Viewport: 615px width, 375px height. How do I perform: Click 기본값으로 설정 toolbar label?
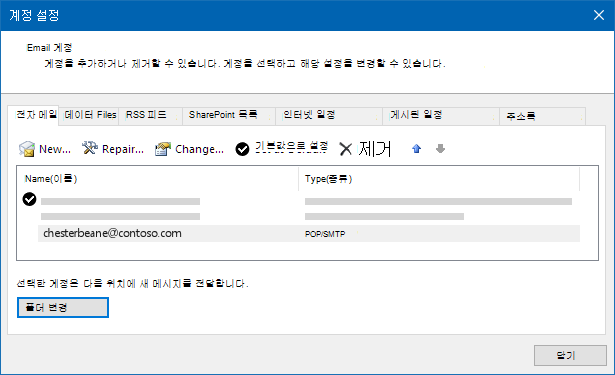click(291, 147)
